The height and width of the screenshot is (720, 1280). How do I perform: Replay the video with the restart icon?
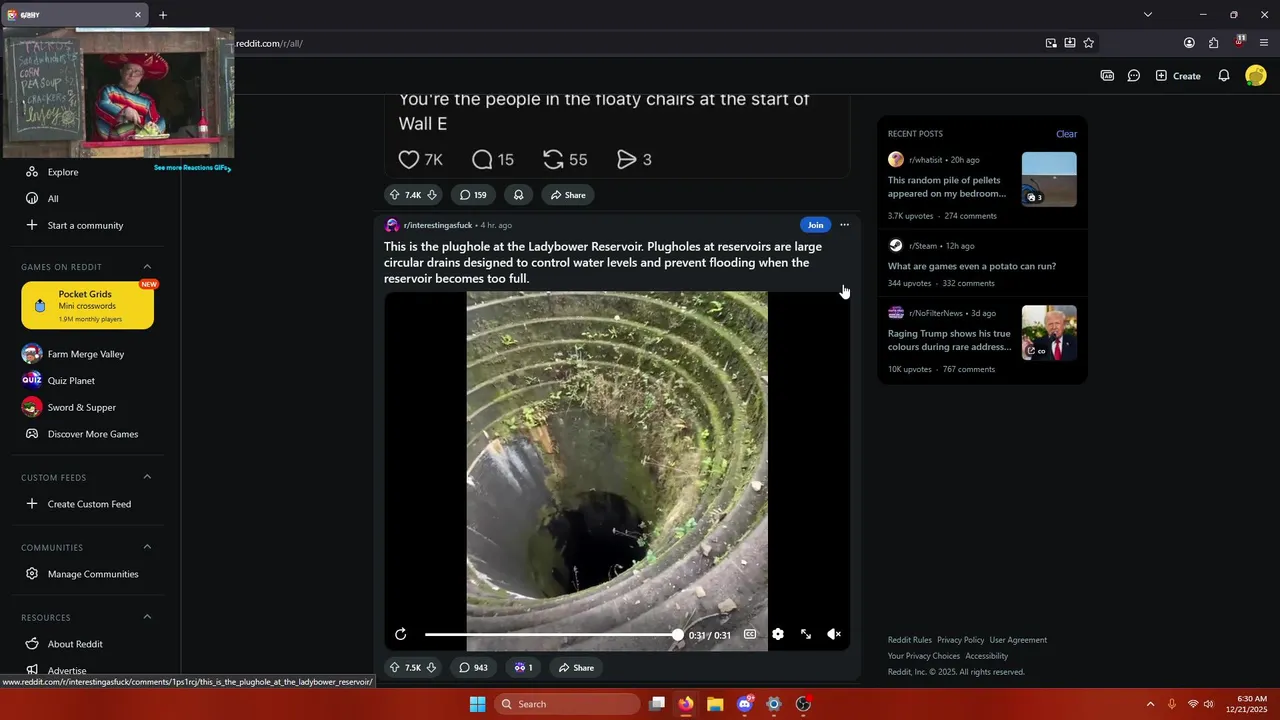tap(401, 634)
